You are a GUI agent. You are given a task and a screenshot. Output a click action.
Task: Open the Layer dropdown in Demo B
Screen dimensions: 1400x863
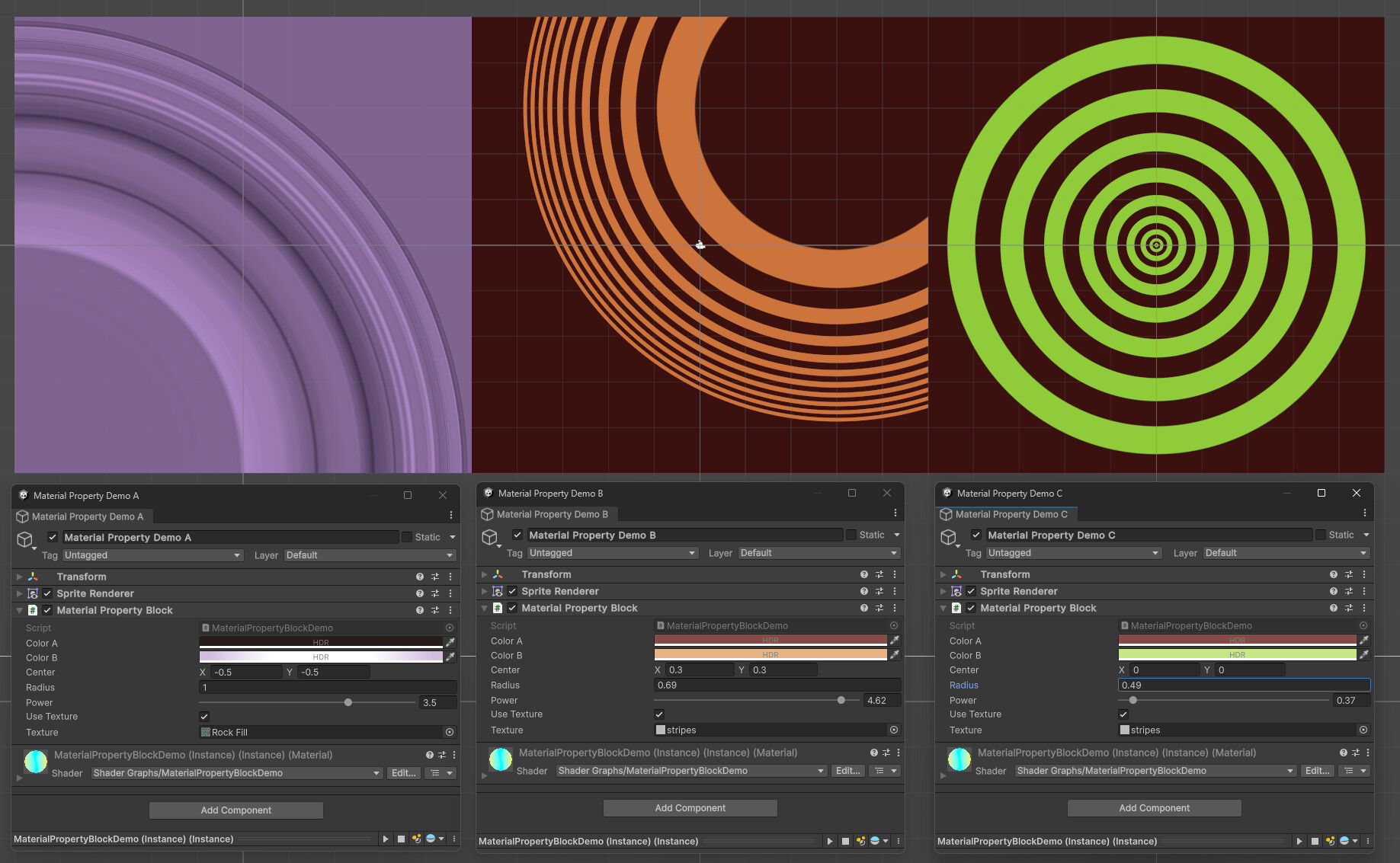pos(818,553)
